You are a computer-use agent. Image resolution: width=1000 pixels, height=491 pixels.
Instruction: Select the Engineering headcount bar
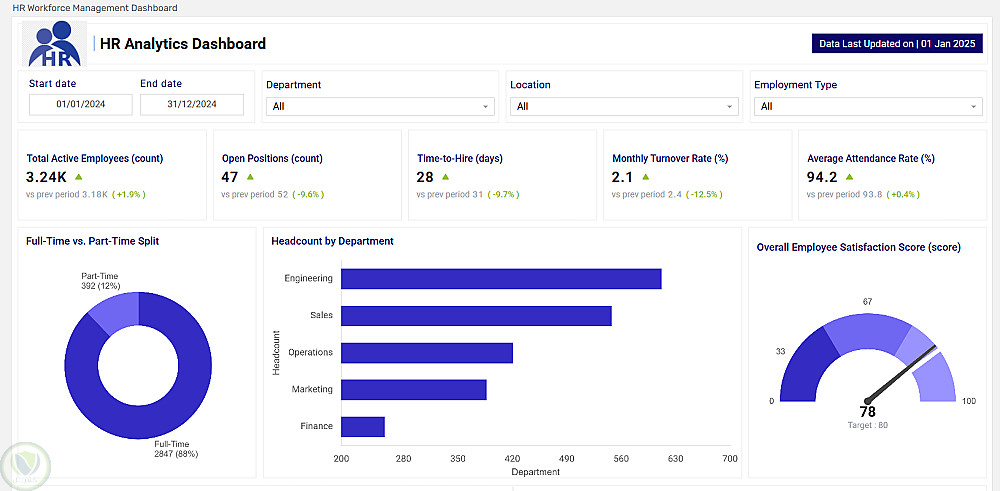501,278
